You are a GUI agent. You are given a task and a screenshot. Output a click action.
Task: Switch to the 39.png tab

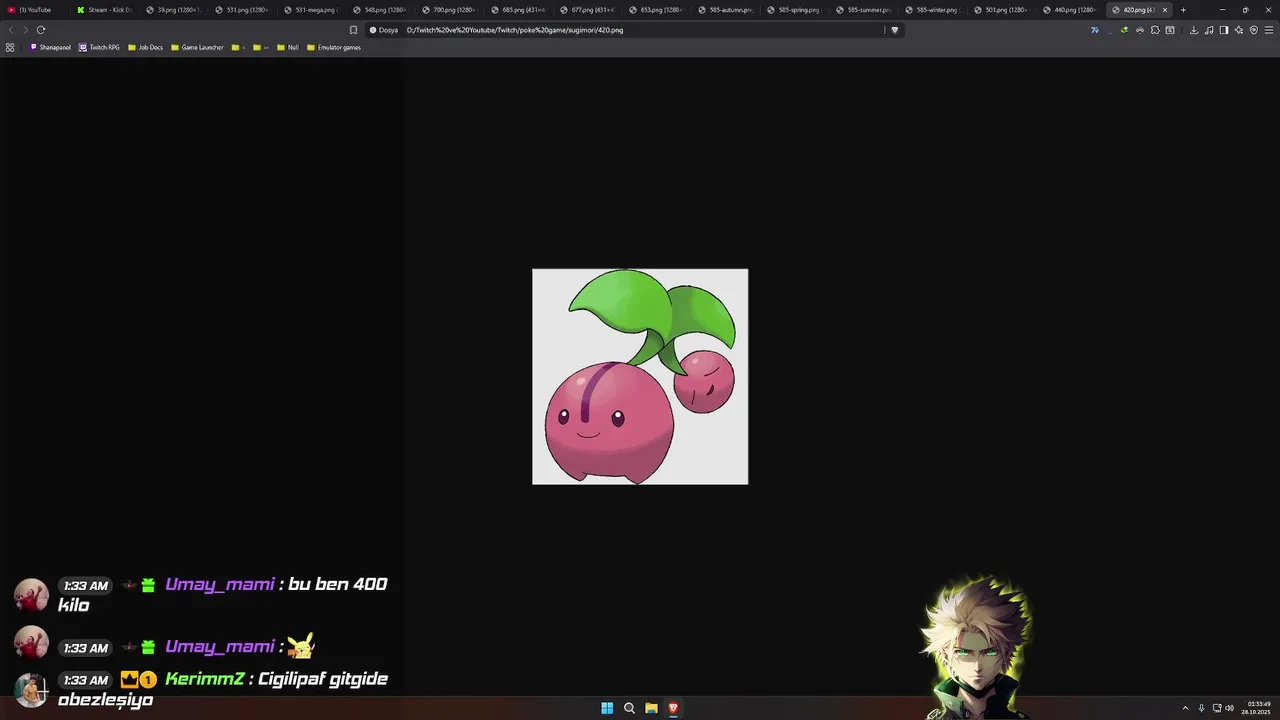coord(173,10)
